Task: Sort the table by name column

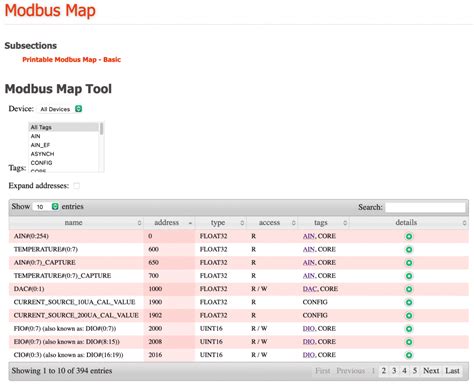Action: pyautogui.click(x=76, y=223)
